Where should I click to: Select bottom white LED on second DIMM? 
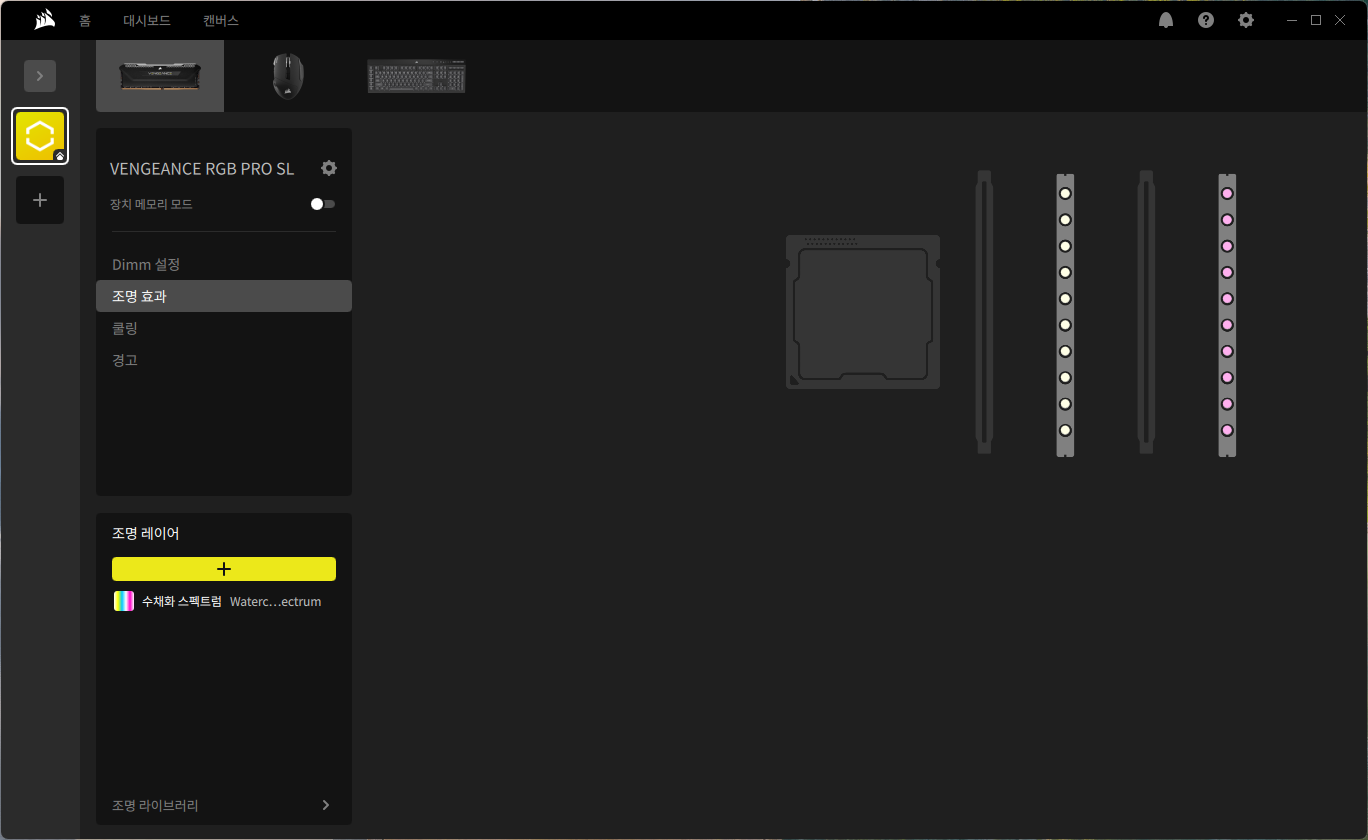click(1065, 430)
